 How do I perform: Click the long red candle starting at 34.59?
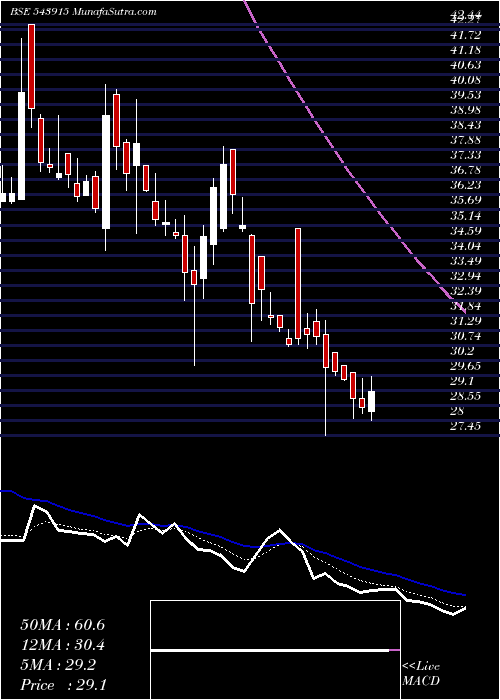pyautogui.click(x=298, y=283)
